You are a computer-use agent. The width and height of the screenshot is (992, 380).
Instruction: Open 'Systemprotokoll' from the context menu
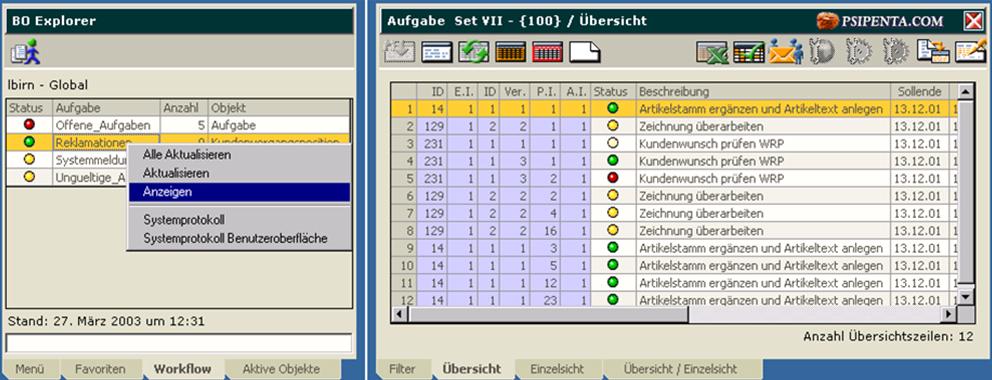183,221
